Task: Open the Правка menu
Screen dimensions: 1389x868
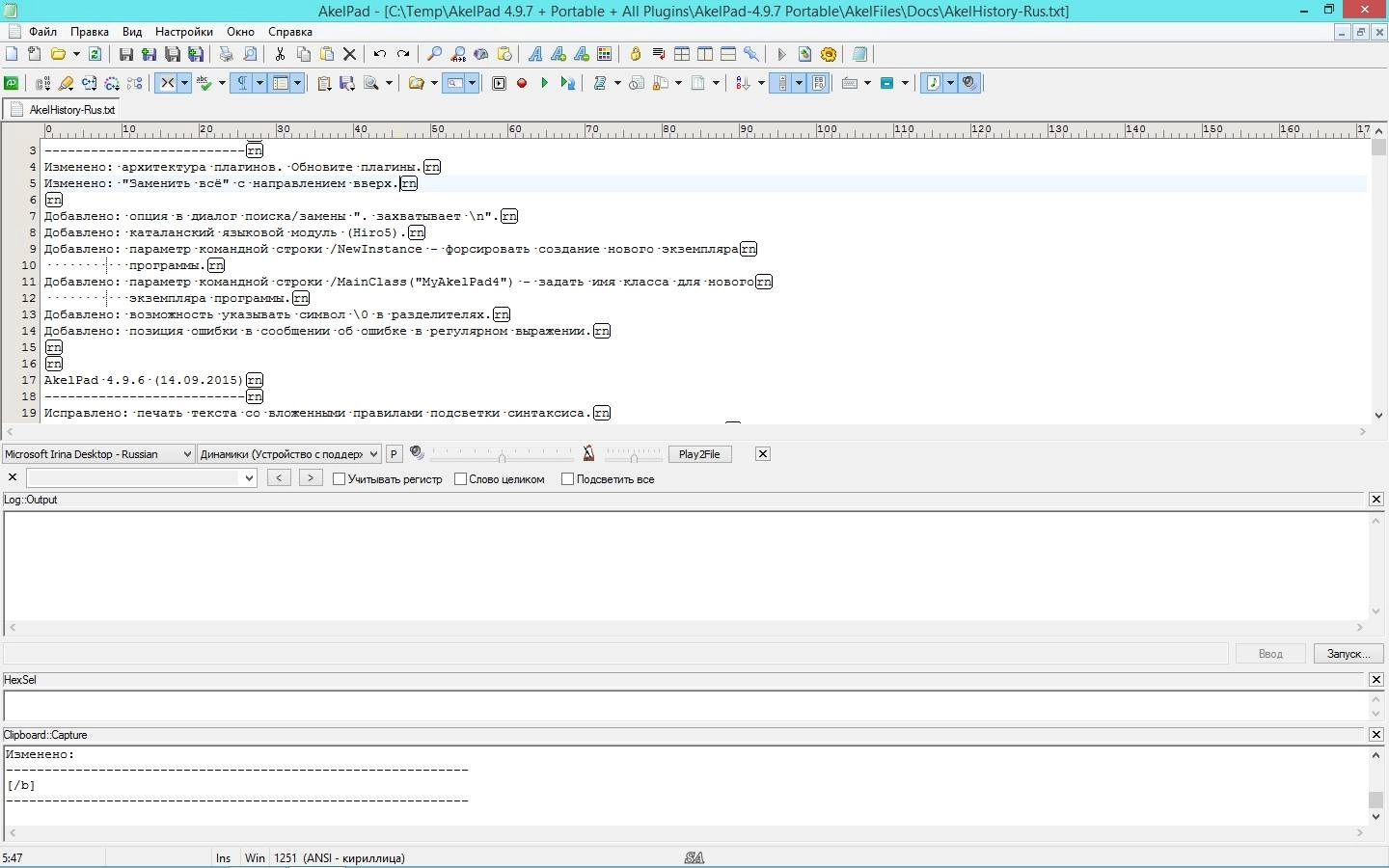Action: pyautogui.click(x=89, y=32)
